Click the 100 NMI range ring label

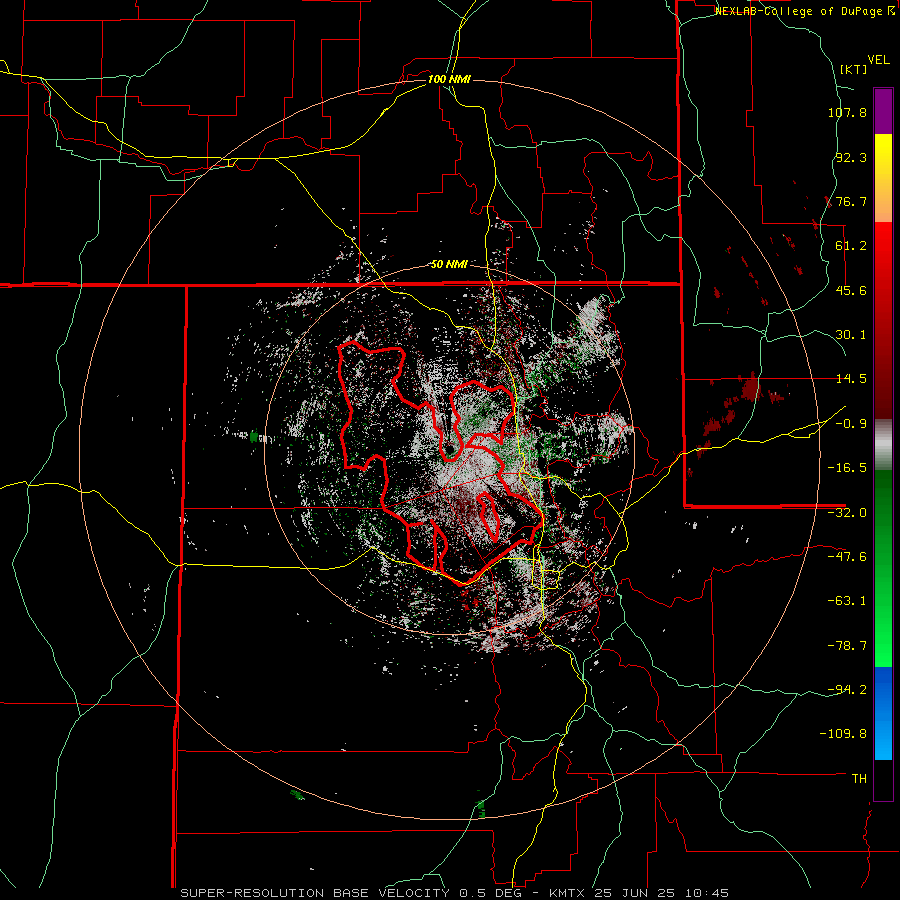[449, 79]
